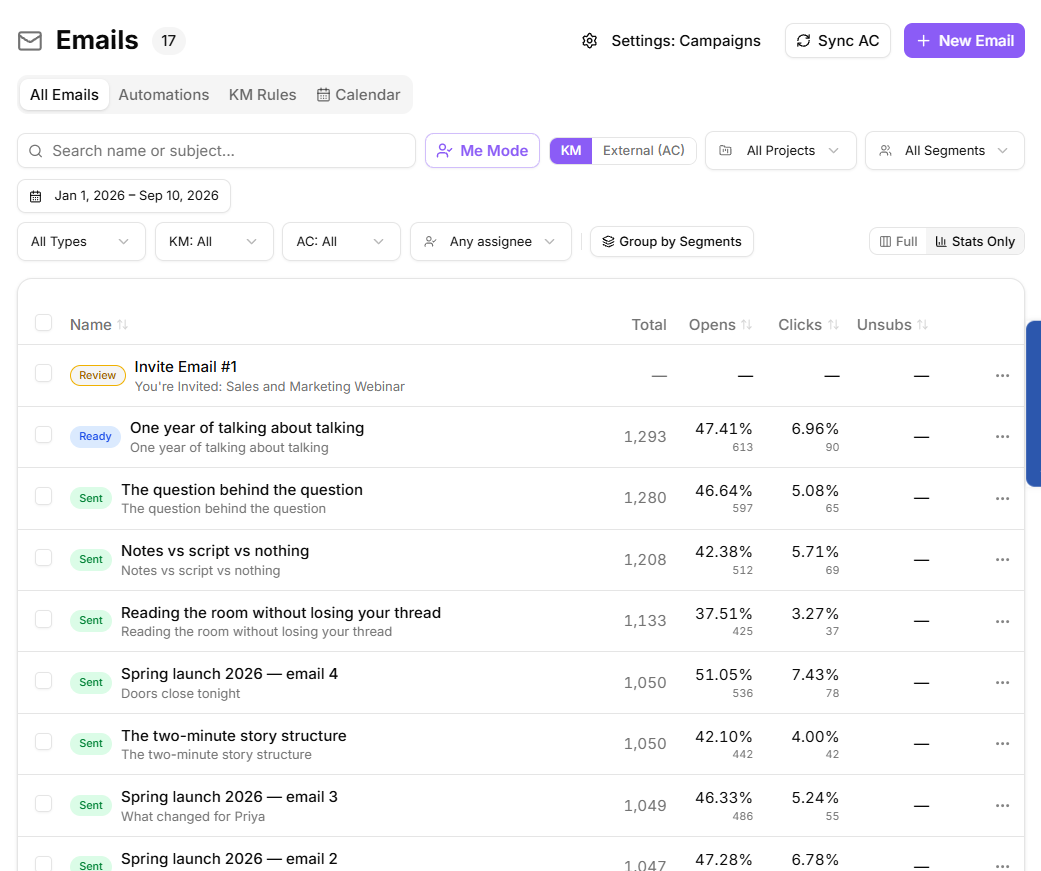Open row menu for Invite Email #1
This screenshot has width=1041, height=871.
pyautogui.click(x=1002, y=376)
